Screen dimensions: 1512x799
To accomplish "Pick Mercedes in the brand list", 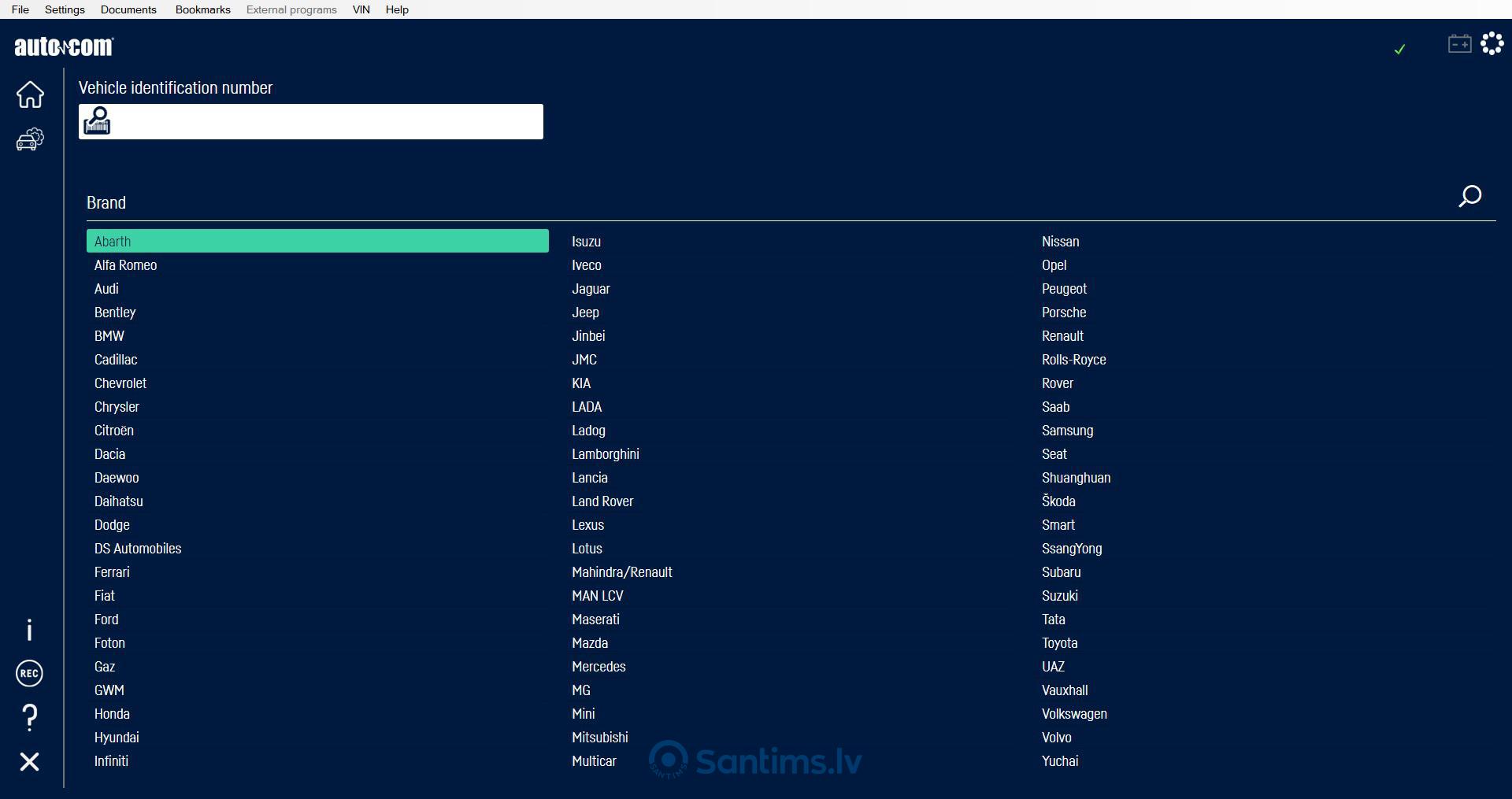I will coord(598,667).
